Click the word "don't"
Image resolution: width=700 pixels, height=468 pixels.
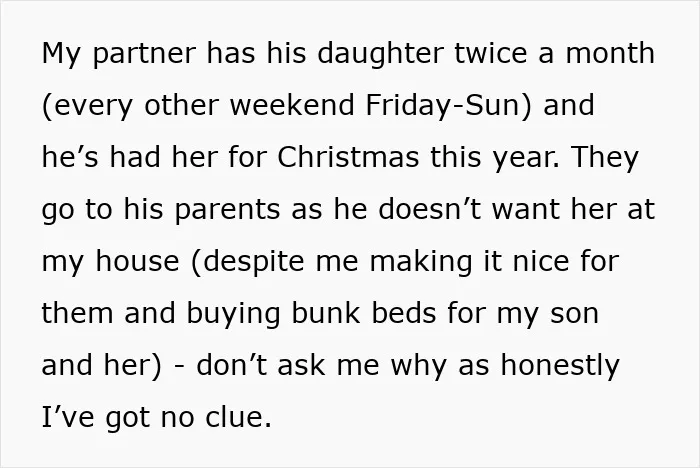click(232, 364)
